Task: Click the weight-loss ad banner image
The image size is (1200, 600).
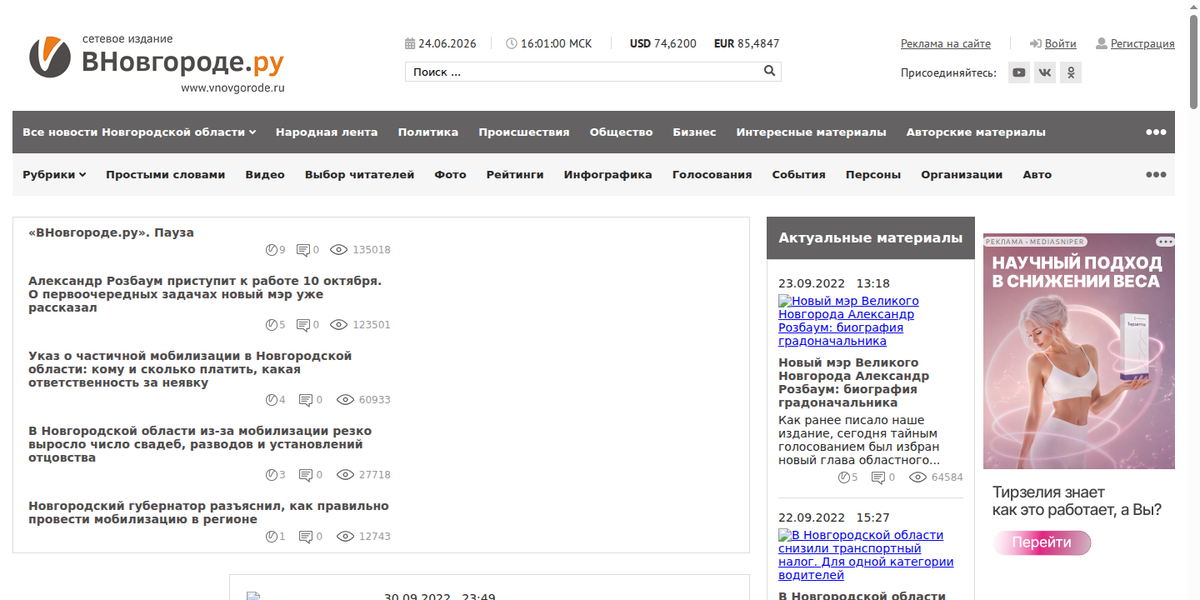Action: point(1079,351)
